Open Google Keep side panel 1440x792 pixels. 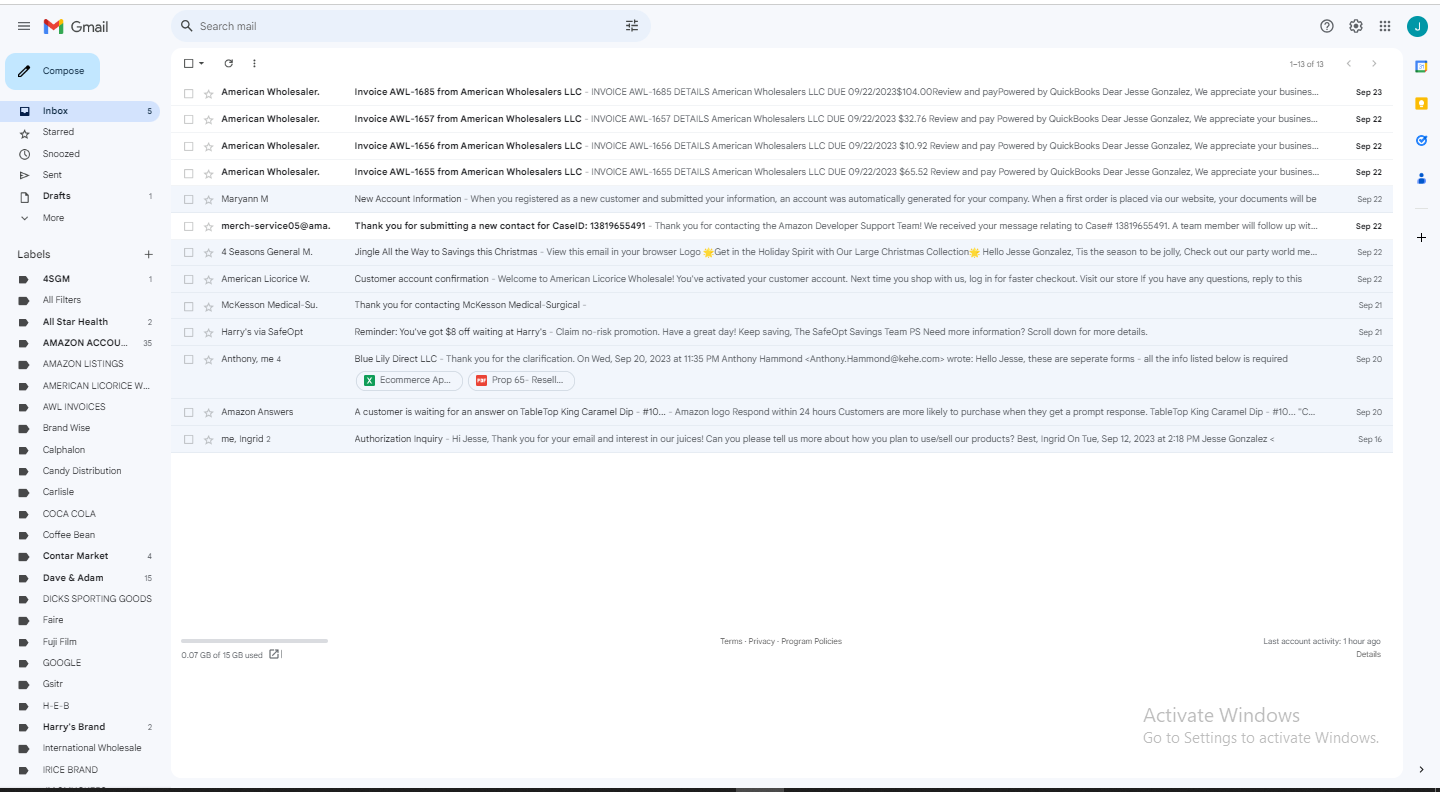[x=1421, y=103]
